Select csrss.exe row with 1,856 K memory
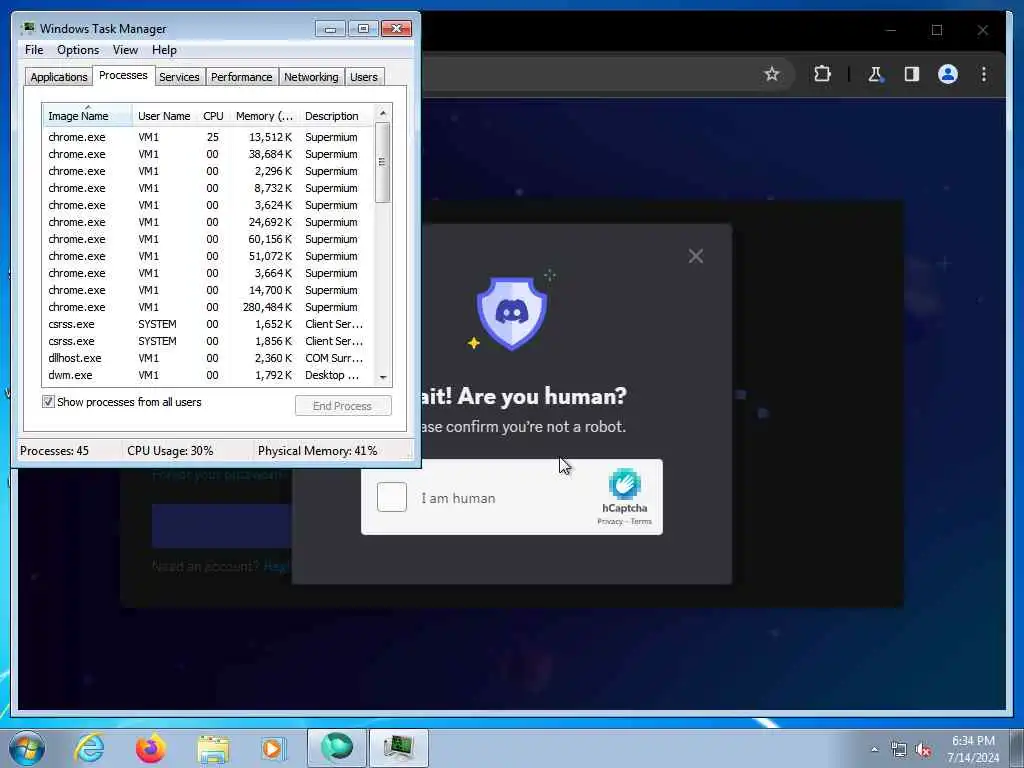1024x768 pixels. (x=209, y=341)
